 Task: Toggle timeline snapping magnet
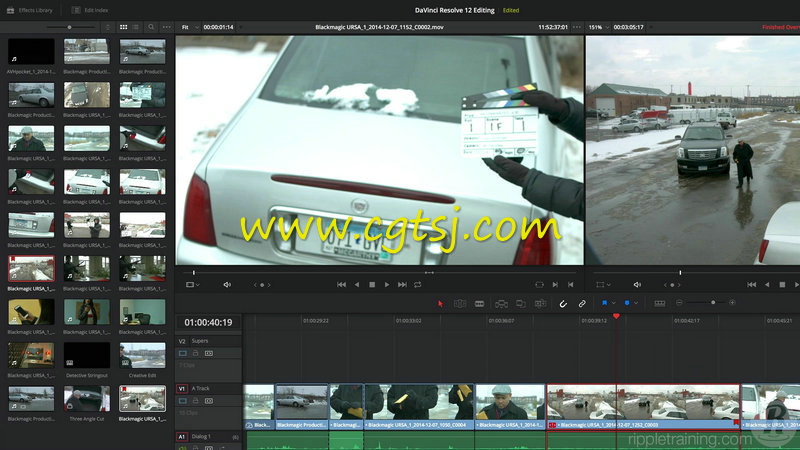(563, 304)
